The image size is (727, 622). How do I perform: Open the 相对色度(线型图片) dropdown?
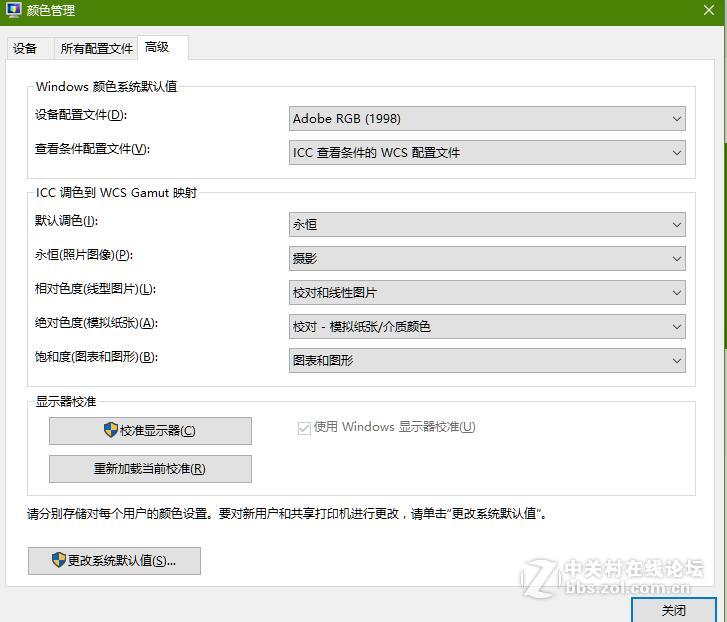487,292
